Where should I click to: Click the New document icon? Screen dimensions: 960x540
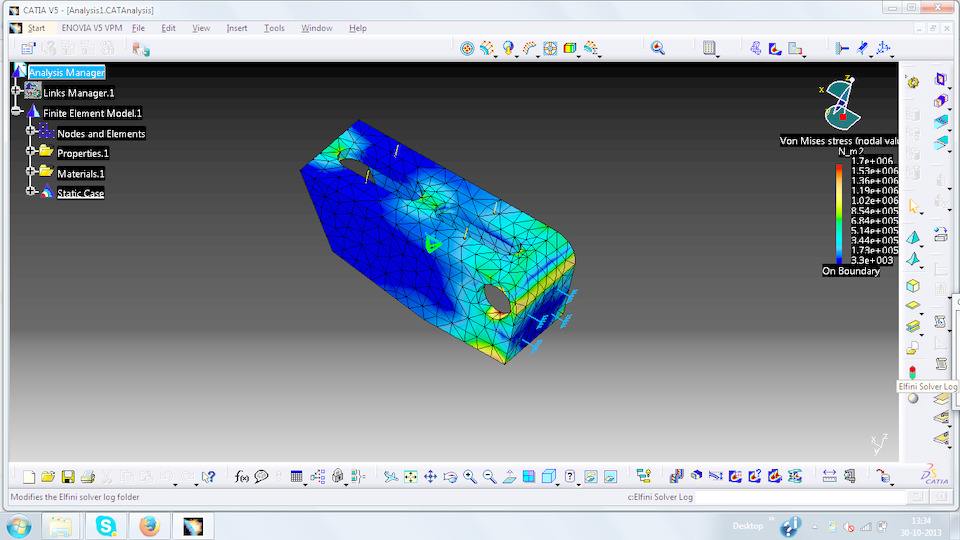coord(28,476)
